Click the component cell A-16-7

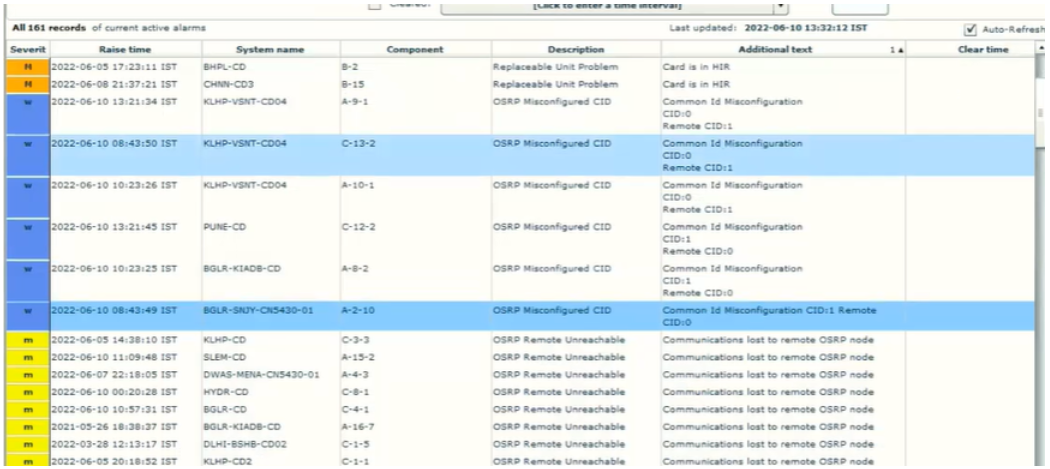click(x=415, y=427)
